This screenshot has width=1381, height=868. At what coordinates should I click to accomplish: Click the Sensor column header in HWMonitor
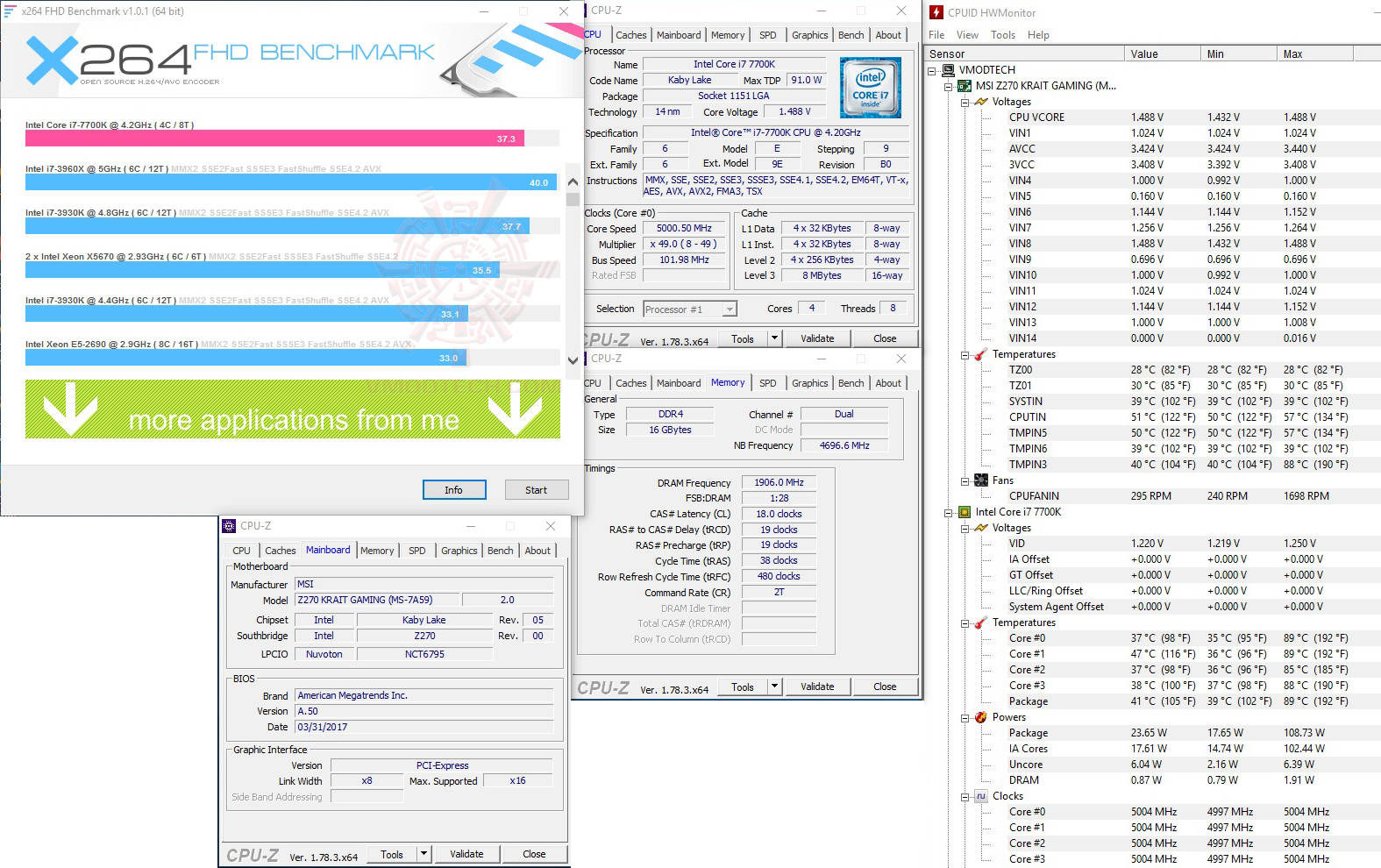click(1025, 53)
